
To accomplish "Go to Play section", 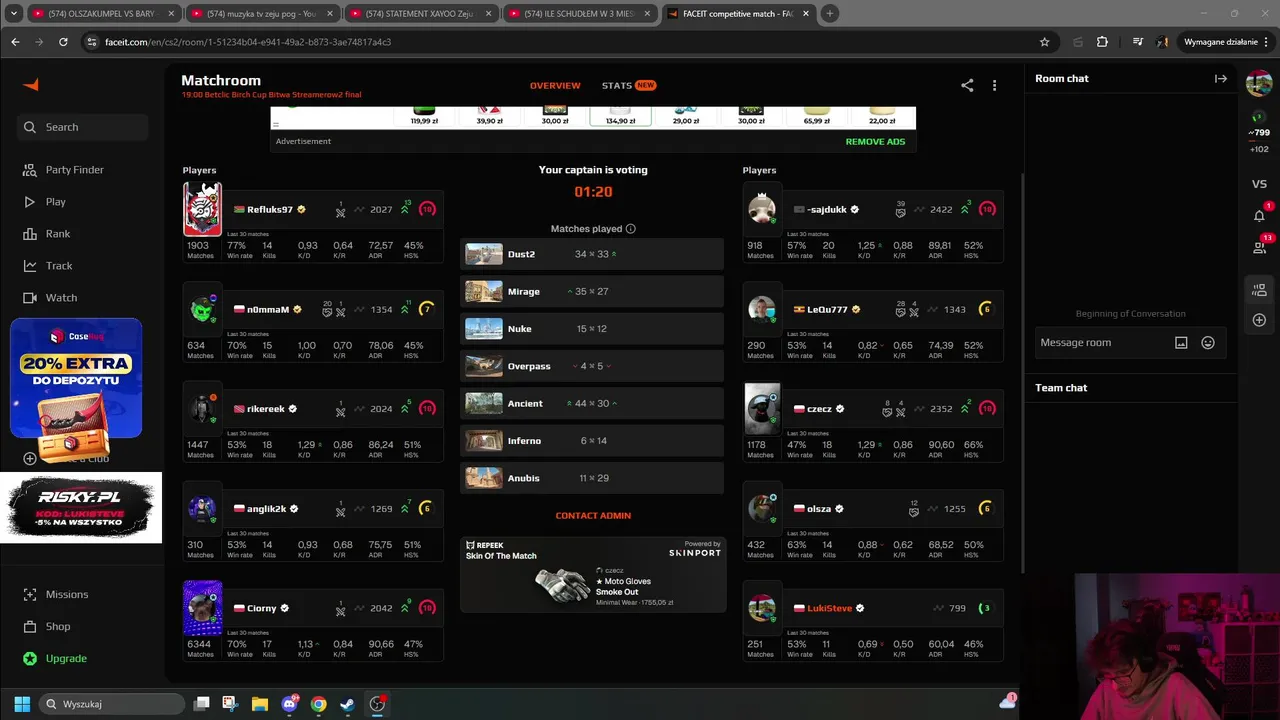I will [x=45, y=202].
